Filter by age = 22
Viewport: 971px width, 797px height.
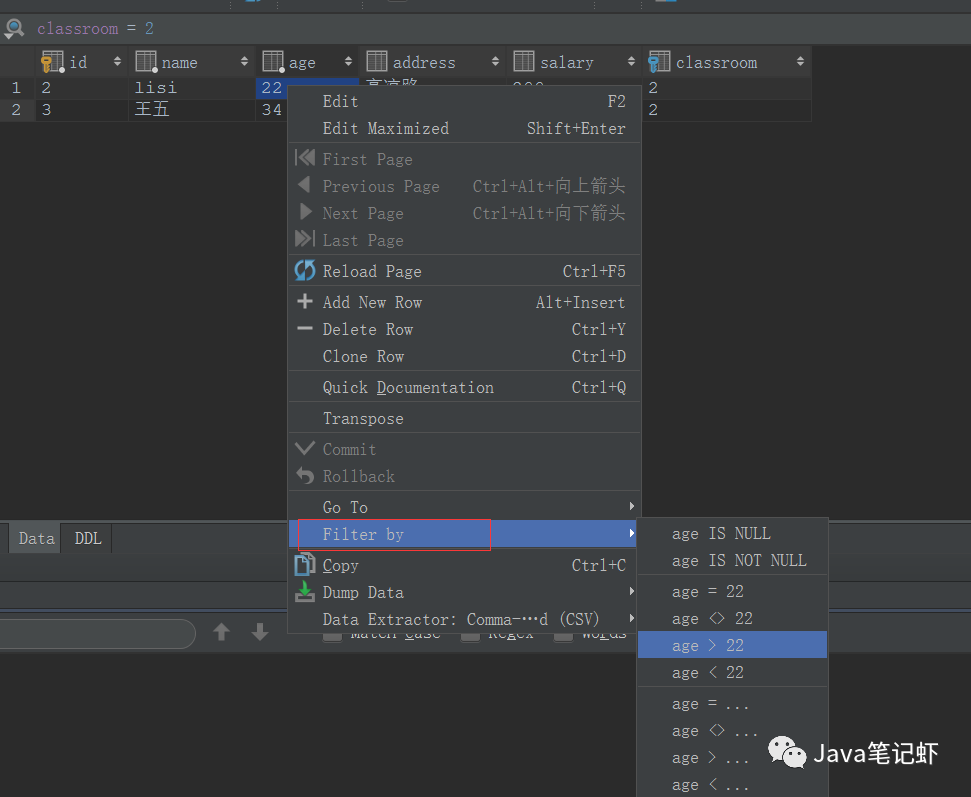[x=733, y=591]
